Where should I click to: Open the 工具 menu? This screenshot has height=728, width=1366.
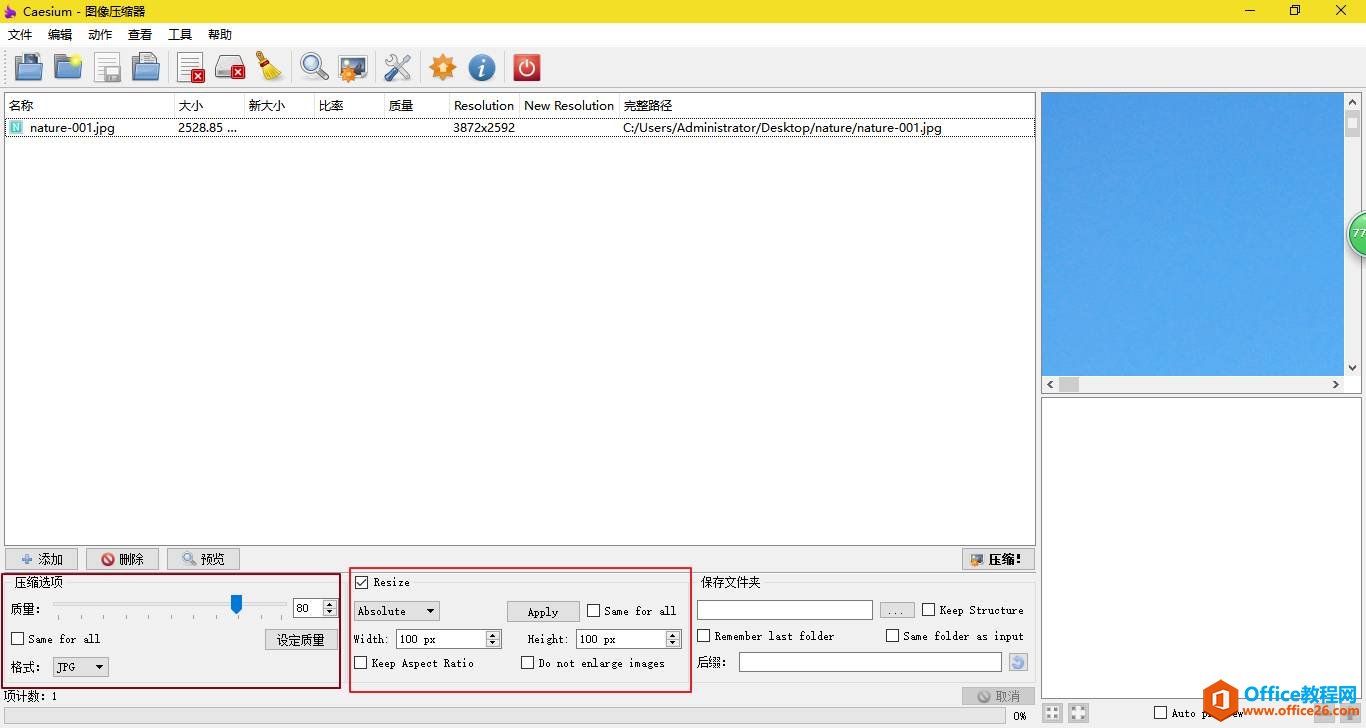[180, 34]
